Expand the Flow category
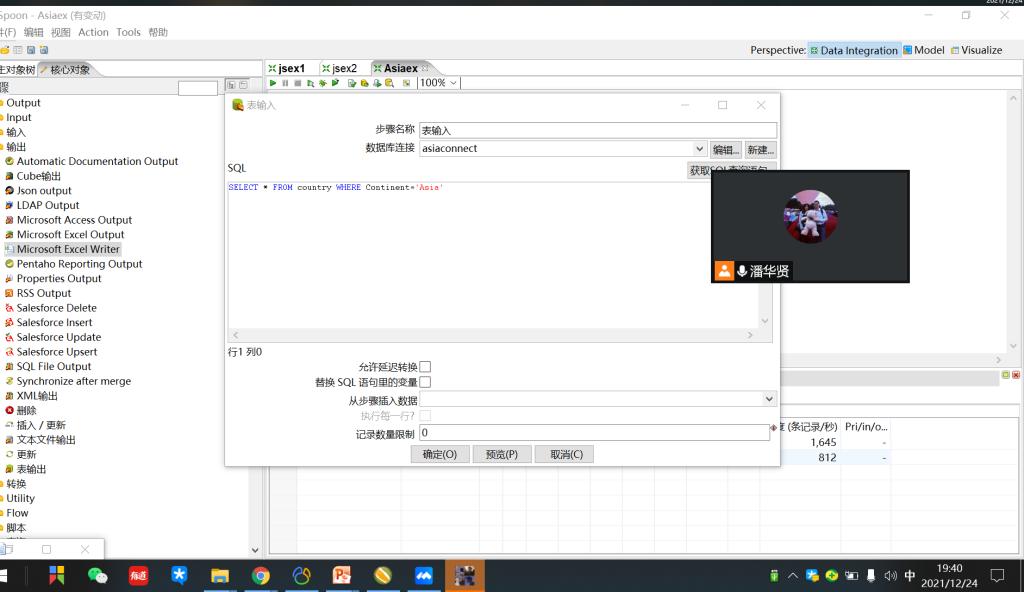The image size is (1024, 592). pyautogui.click(x=17, y=513)
